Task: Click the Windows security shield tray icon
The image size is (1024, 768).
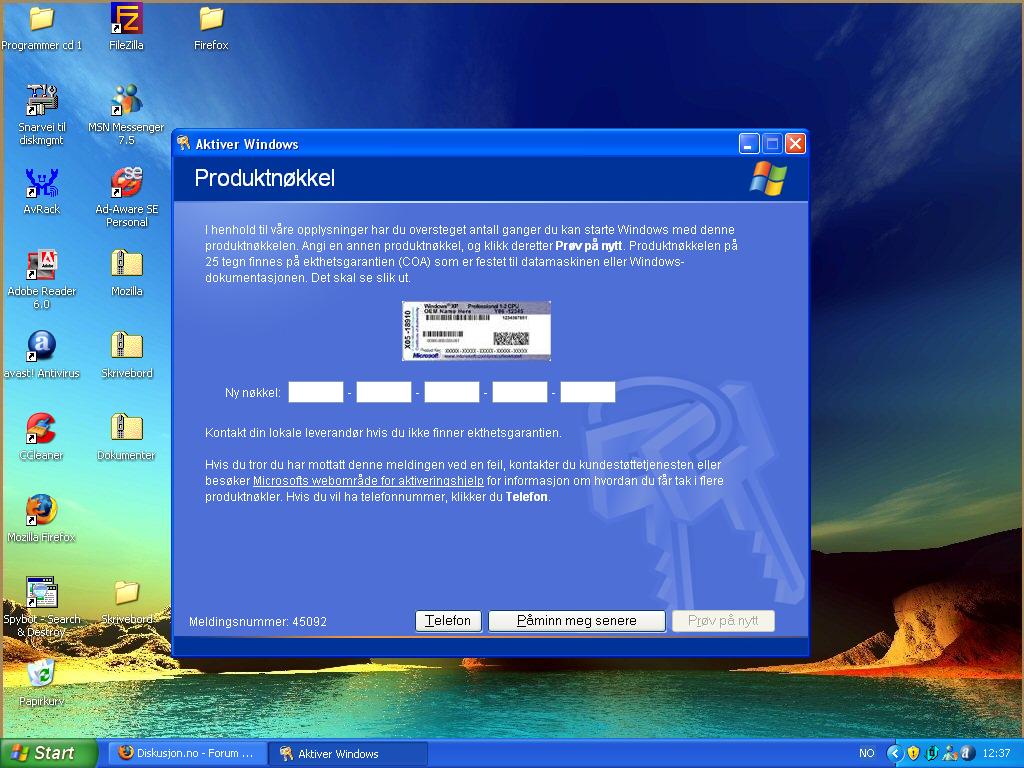Action: pyautogui.click(x=913, y=753)
